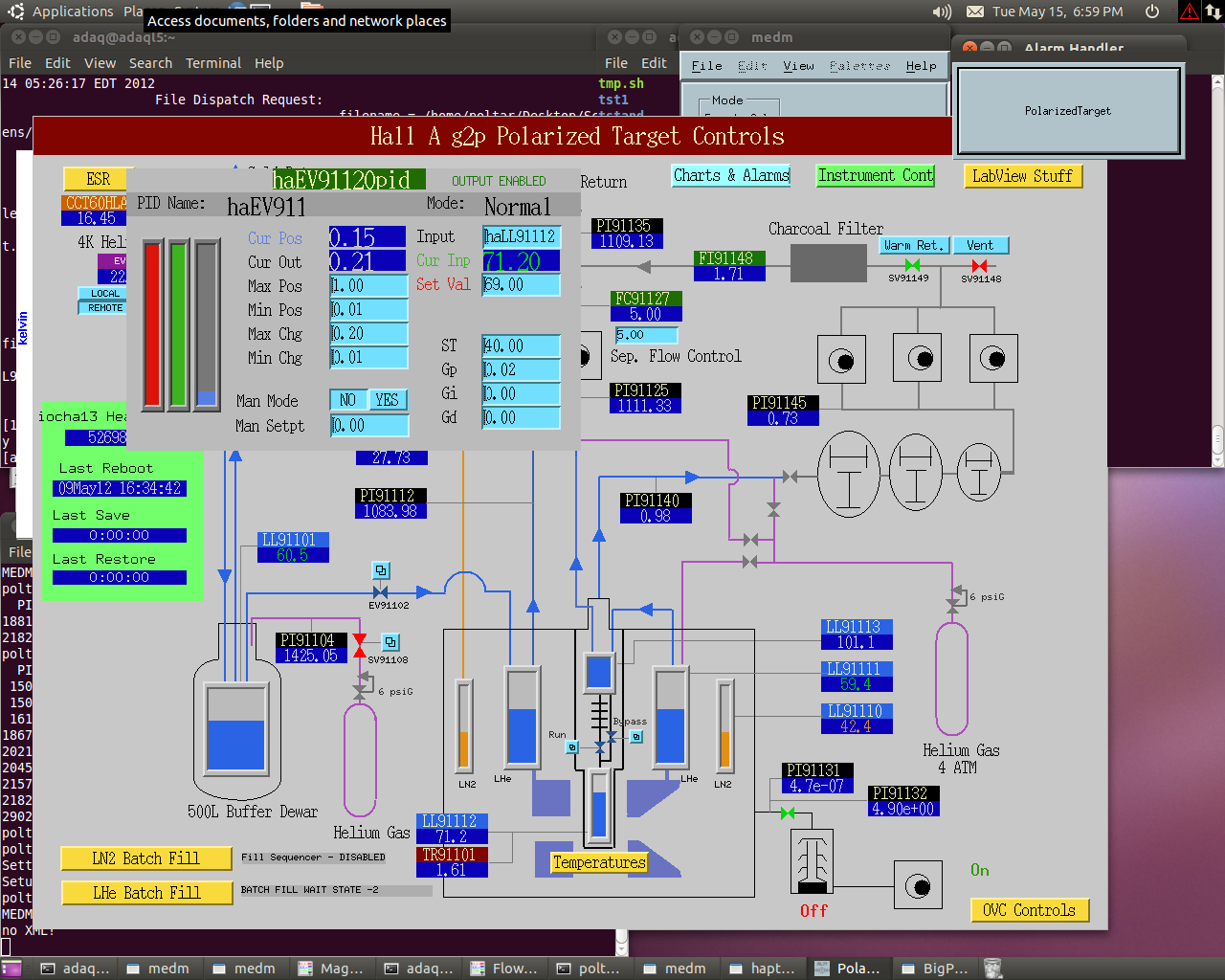Image resolution: width=1225 pixels, height=980 pixels.
Task: Click the Vent button
Action: (x=980, y=245)
